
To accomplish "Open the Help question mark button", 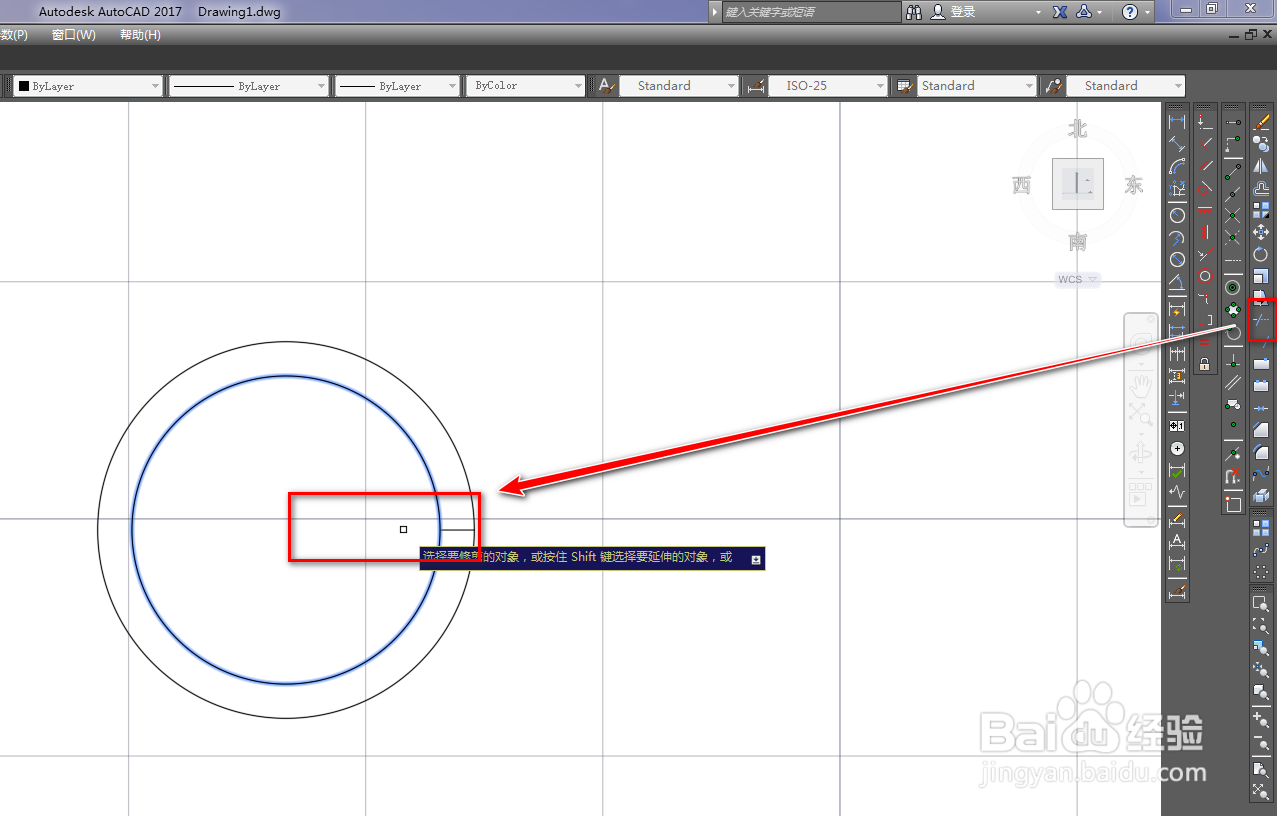I will click(x=1130, y=12).
